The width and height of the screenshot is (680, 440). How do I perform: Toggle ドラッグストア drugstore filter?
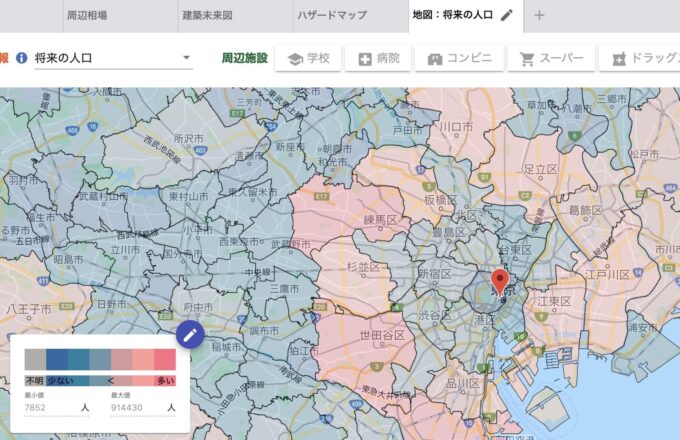click(640, 59)
